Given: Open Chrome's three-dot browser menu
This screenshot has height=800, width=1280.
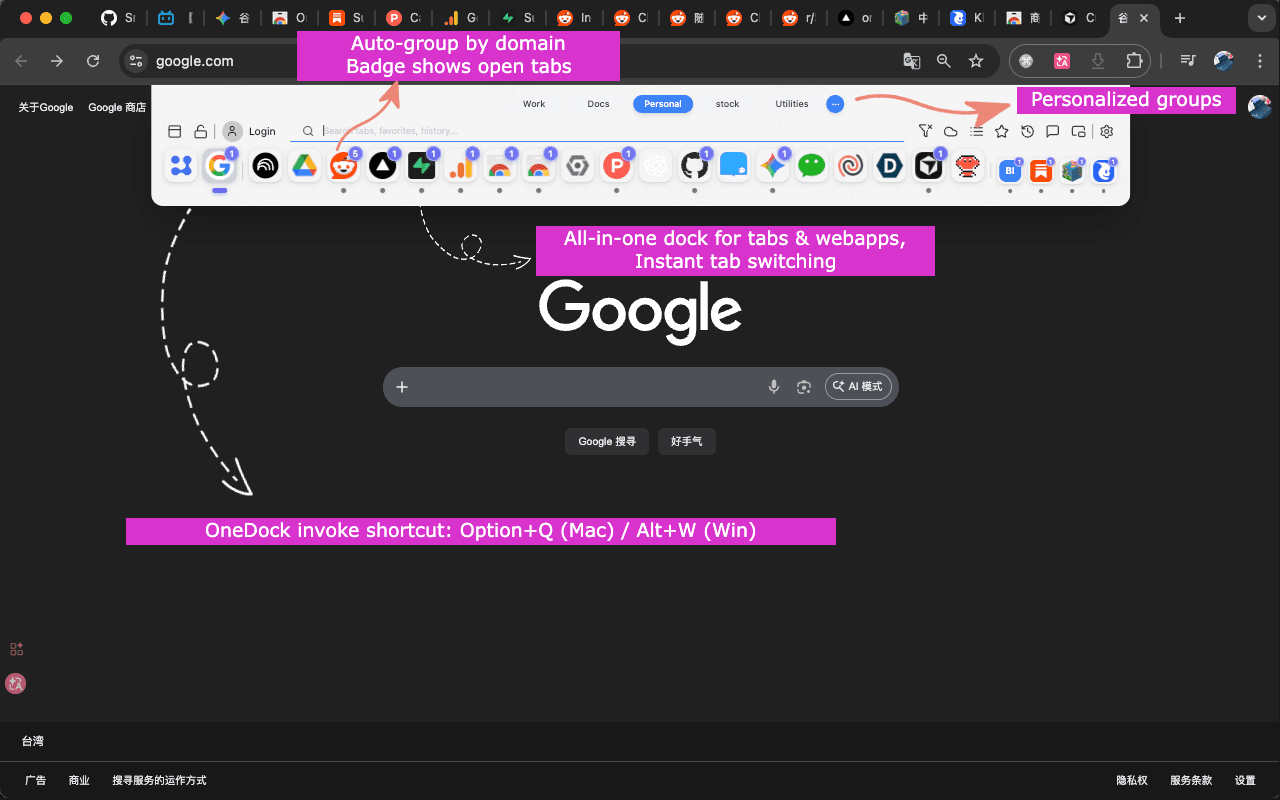Looking at the screenshot, I should pos(1261,61).
